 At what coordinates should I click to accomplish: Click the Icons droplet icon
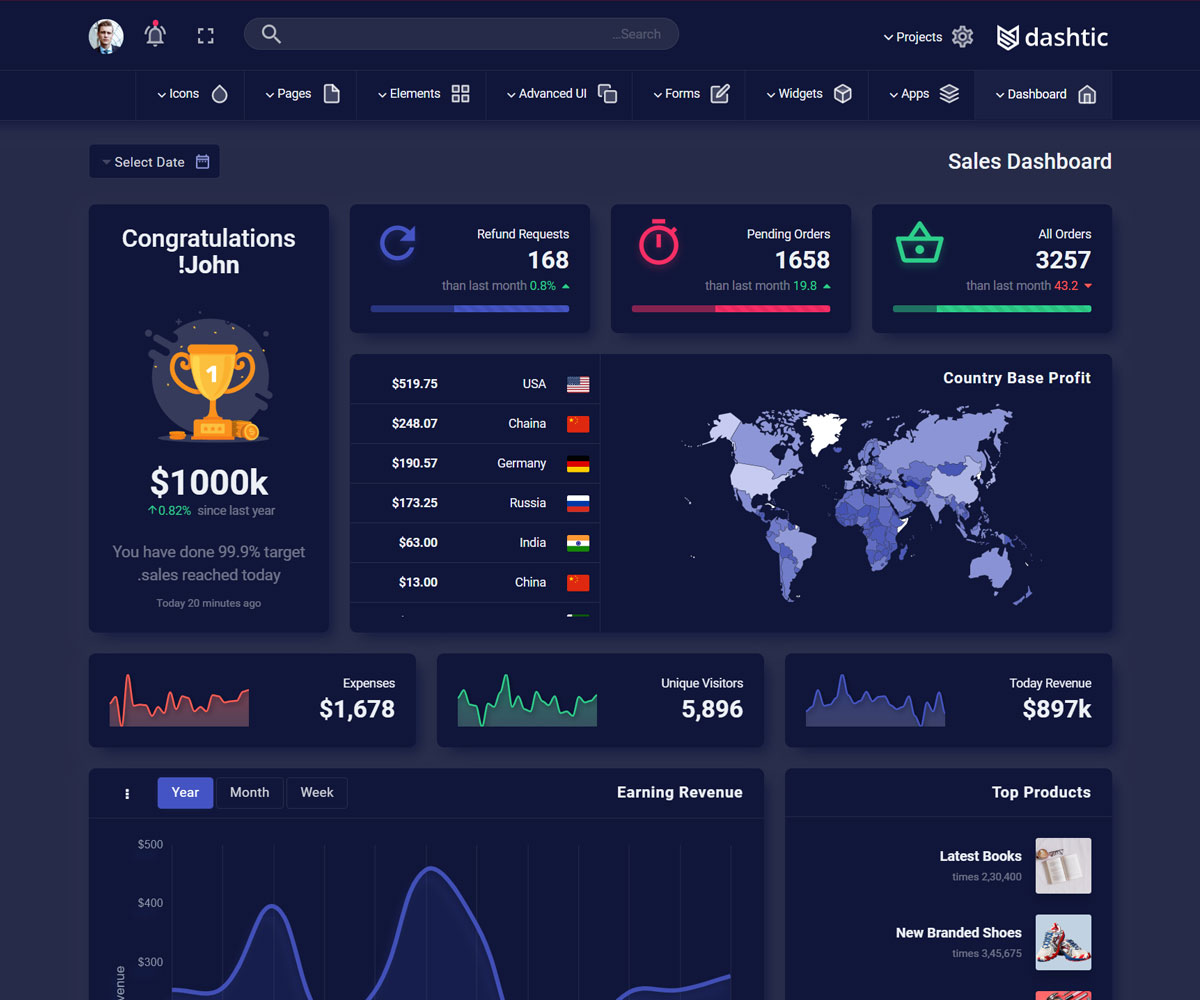(x=220, y=94)
